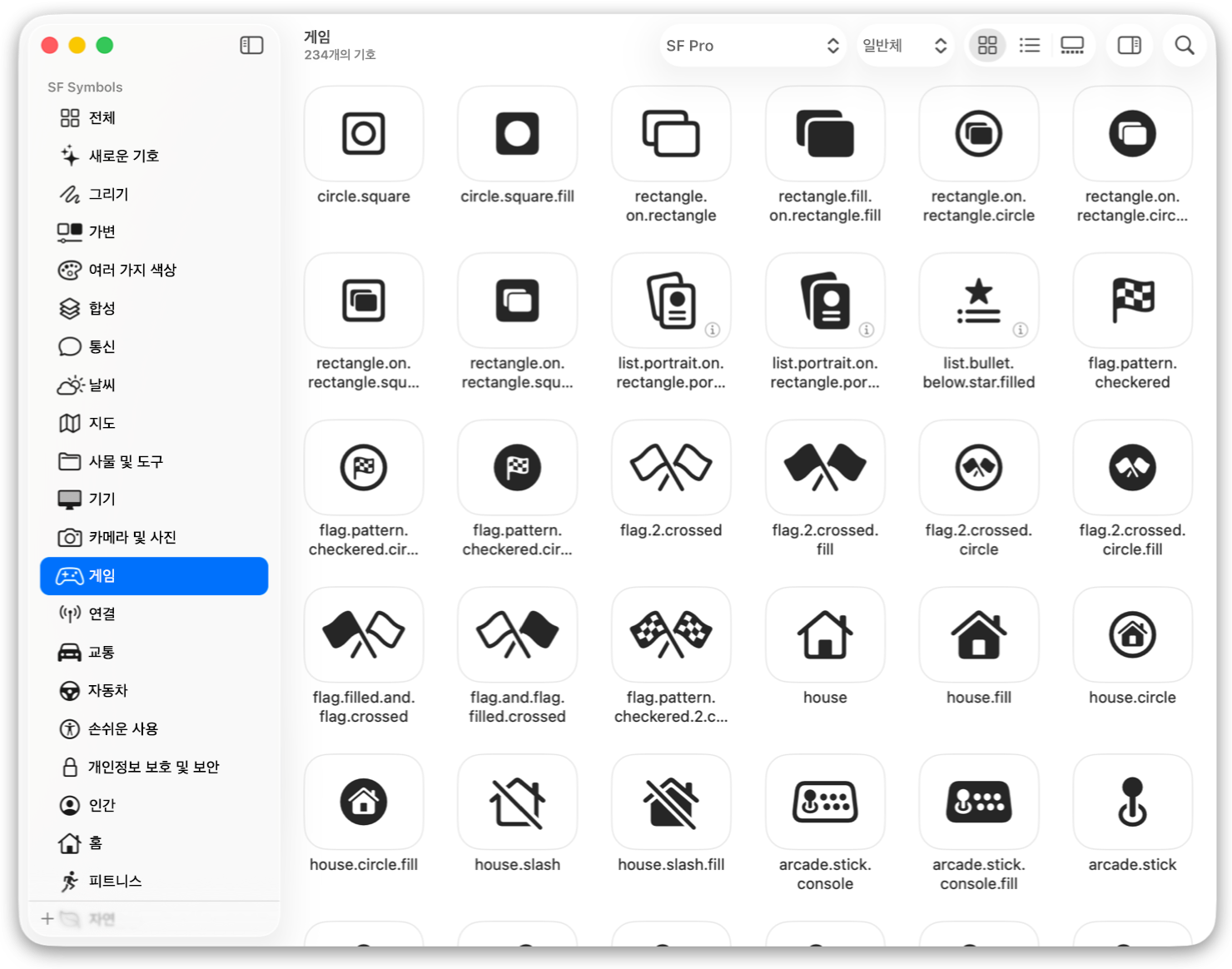Pick the rectangle.on.rectangle symbol
The image size is (1232, 969).
(x=671, y=134)
